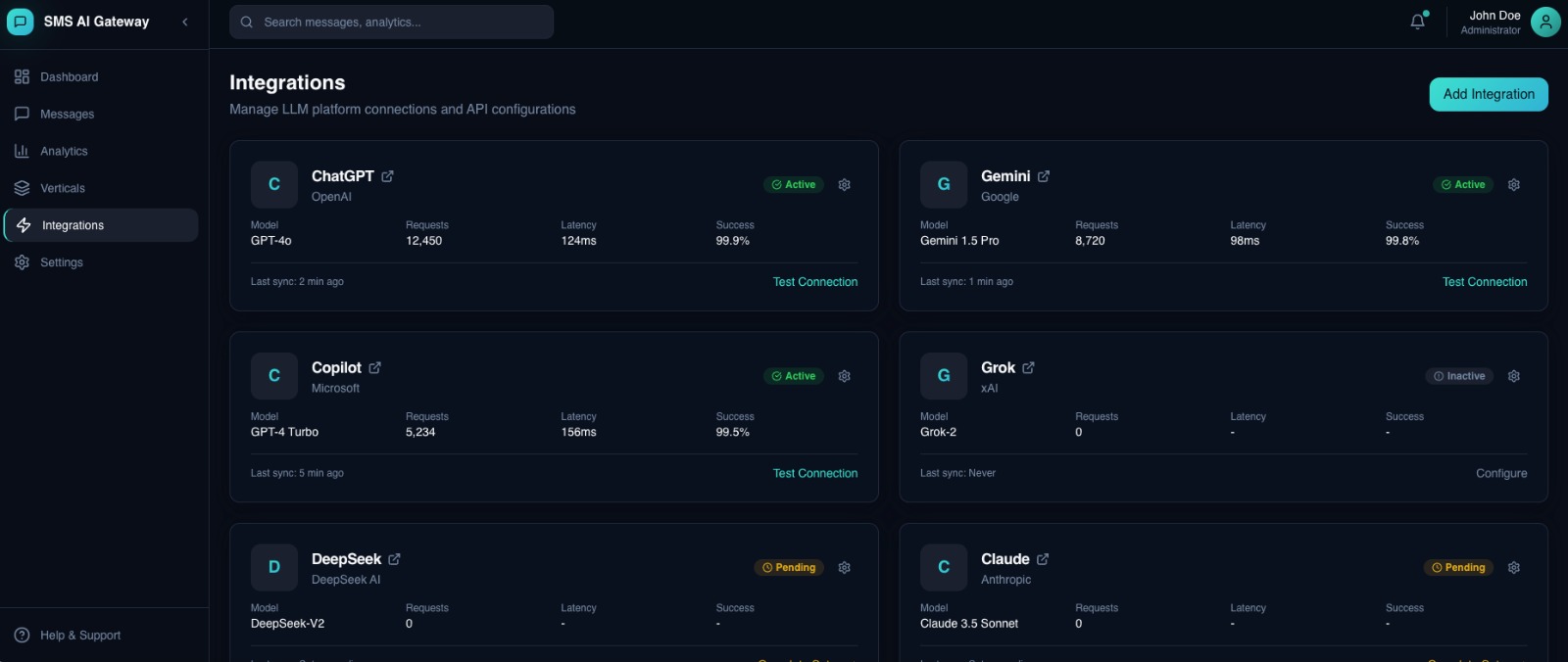This screenshot has width=1568, height=662.
Task: Open Help & Support
Action: coord(101,635)
